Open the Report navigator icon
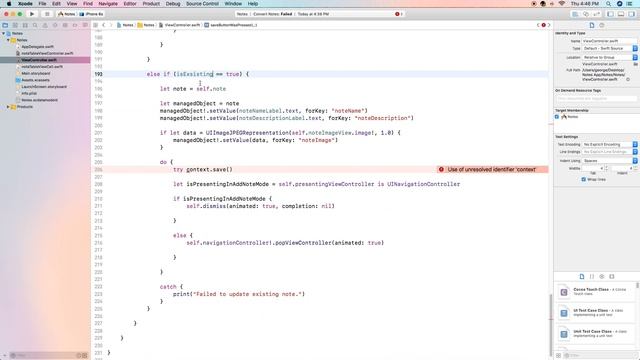 pyautogui.click(x=85, y=25)
